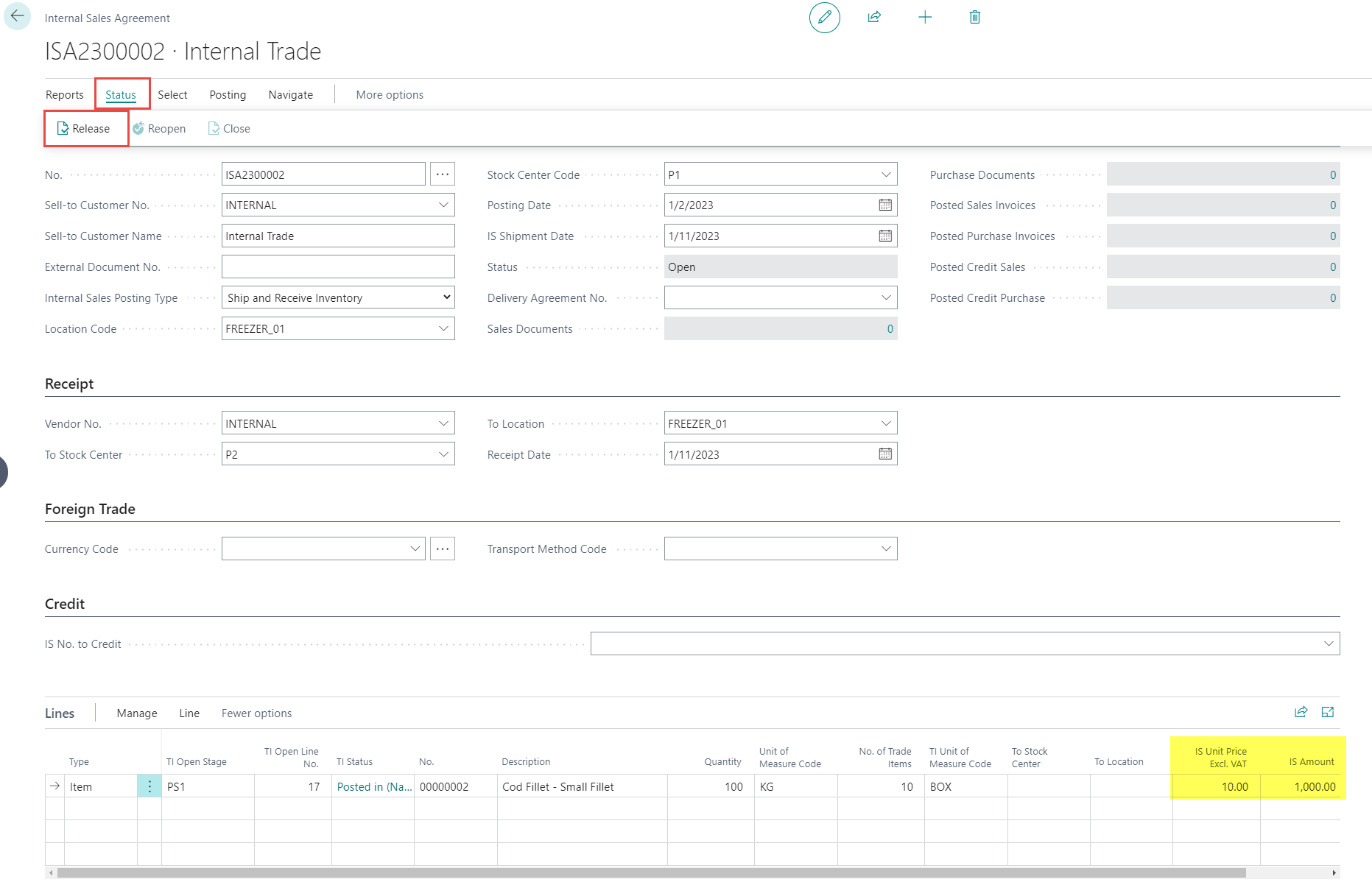This screenshot has width=1372, height=885.
Task: Click the Posted in TI Status link
Action: (373, 786)
